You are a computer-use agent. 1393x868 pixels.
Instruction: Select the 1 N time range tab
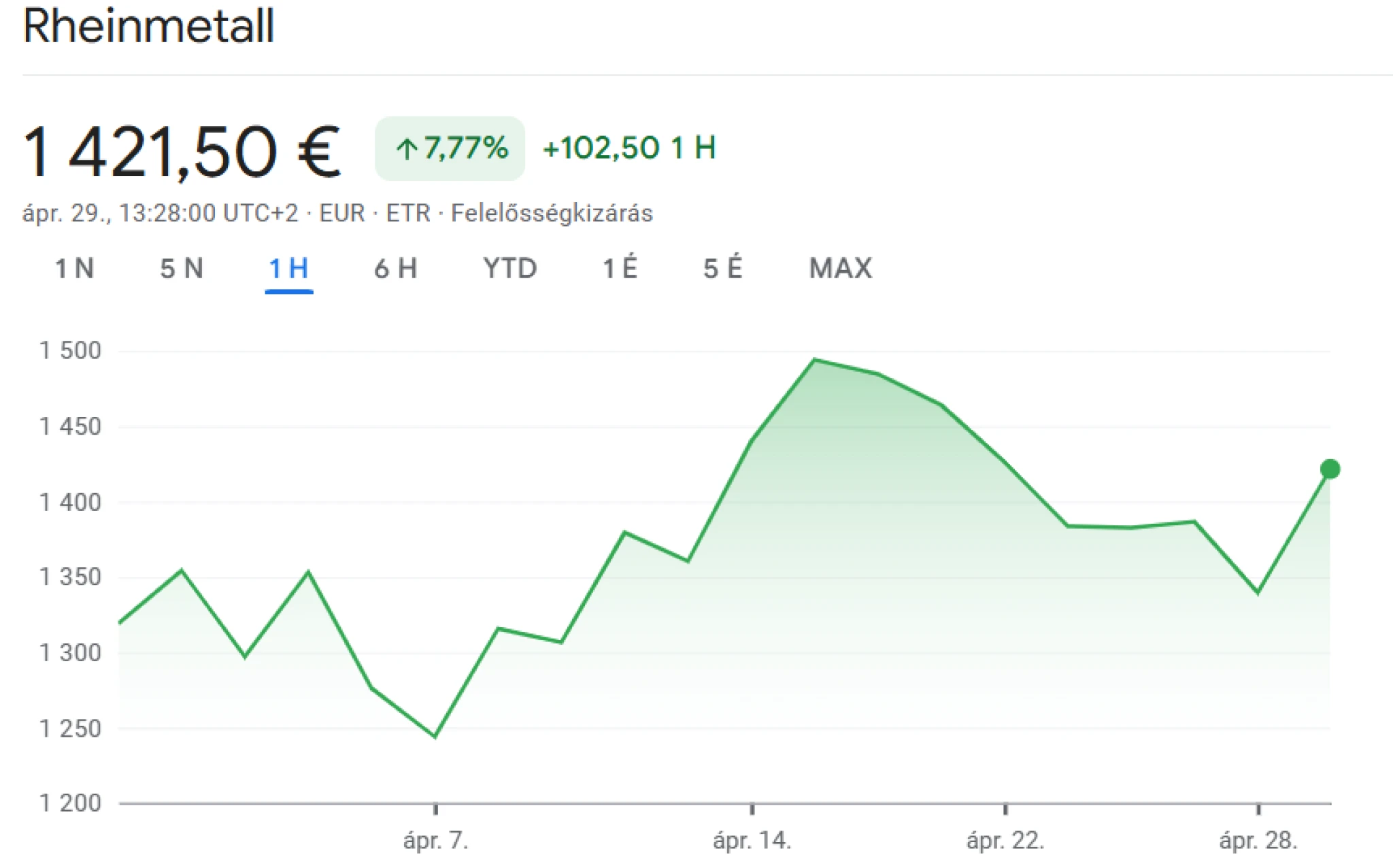74,269
